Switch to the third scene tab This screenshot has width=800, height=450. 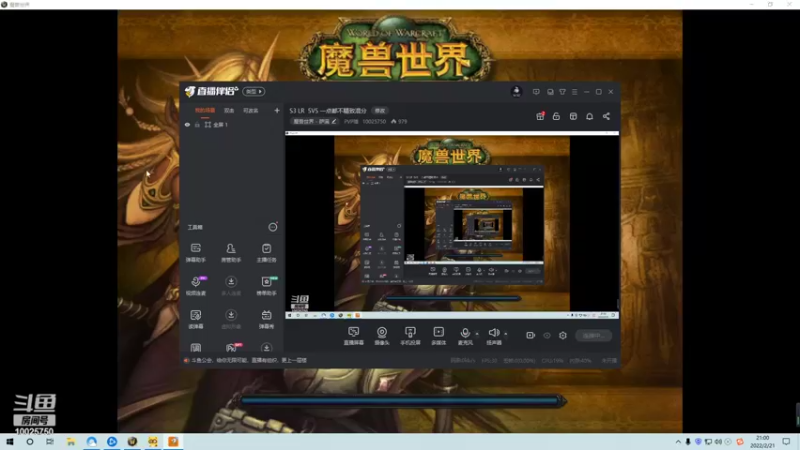[x=250, y=110]
